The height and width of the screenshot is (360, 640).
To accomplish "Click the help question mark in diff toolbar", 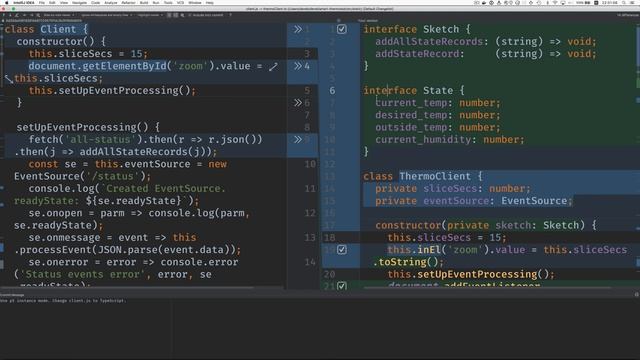I will [231, 15].
